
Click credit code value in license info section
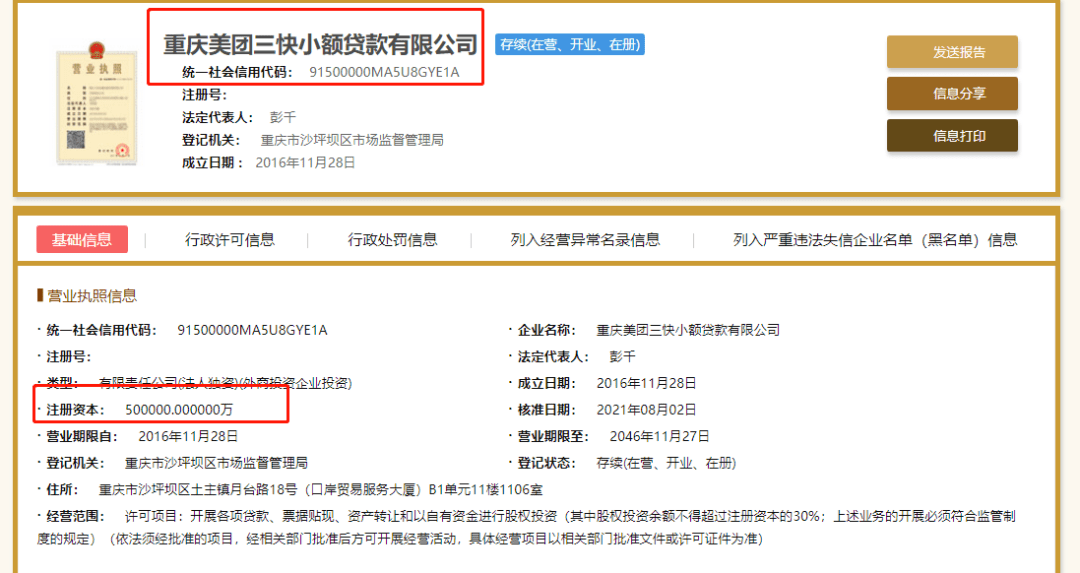[x=252, y=331]
